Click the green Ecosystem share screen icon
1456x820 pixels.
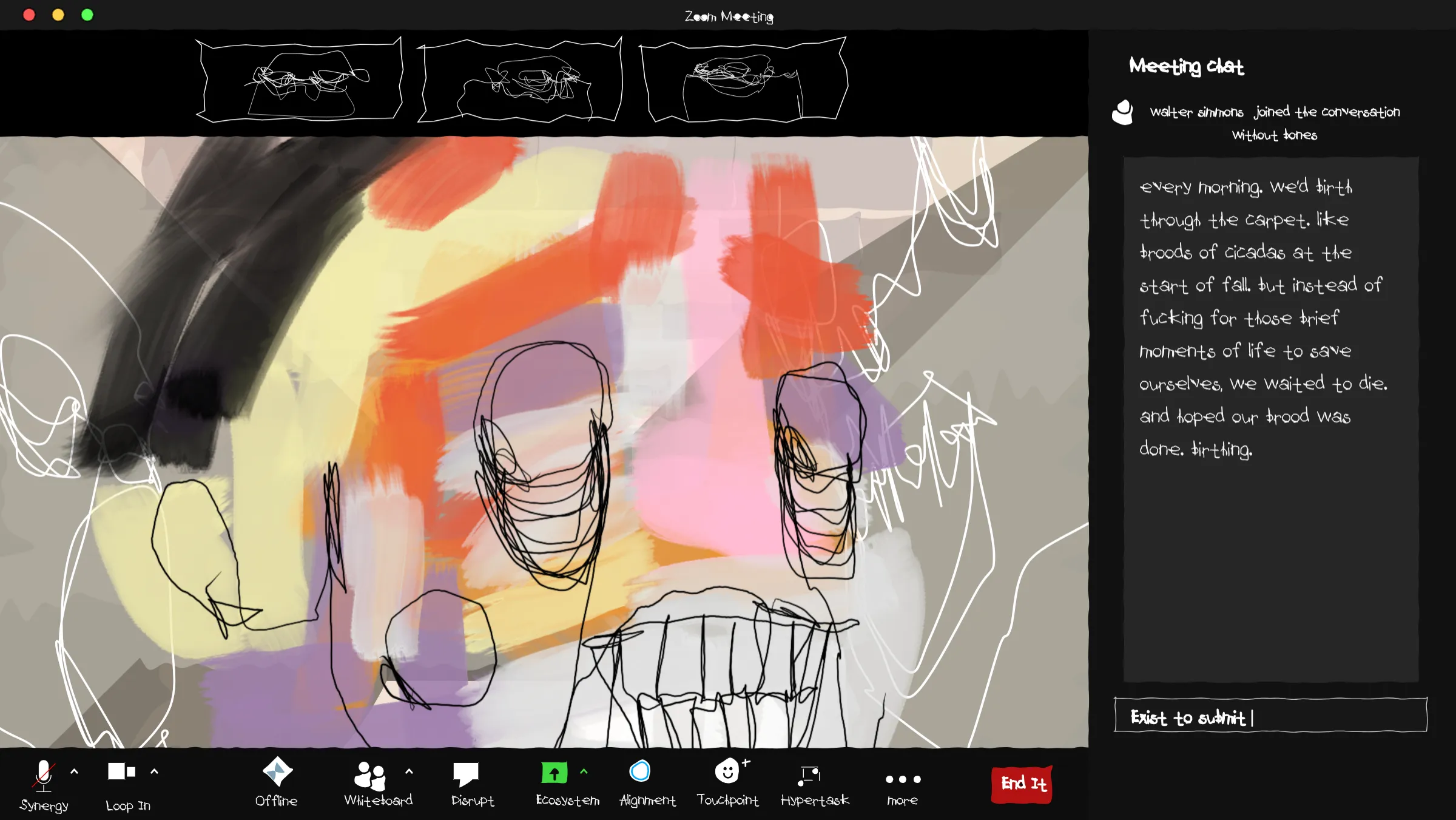click(554, 773)
